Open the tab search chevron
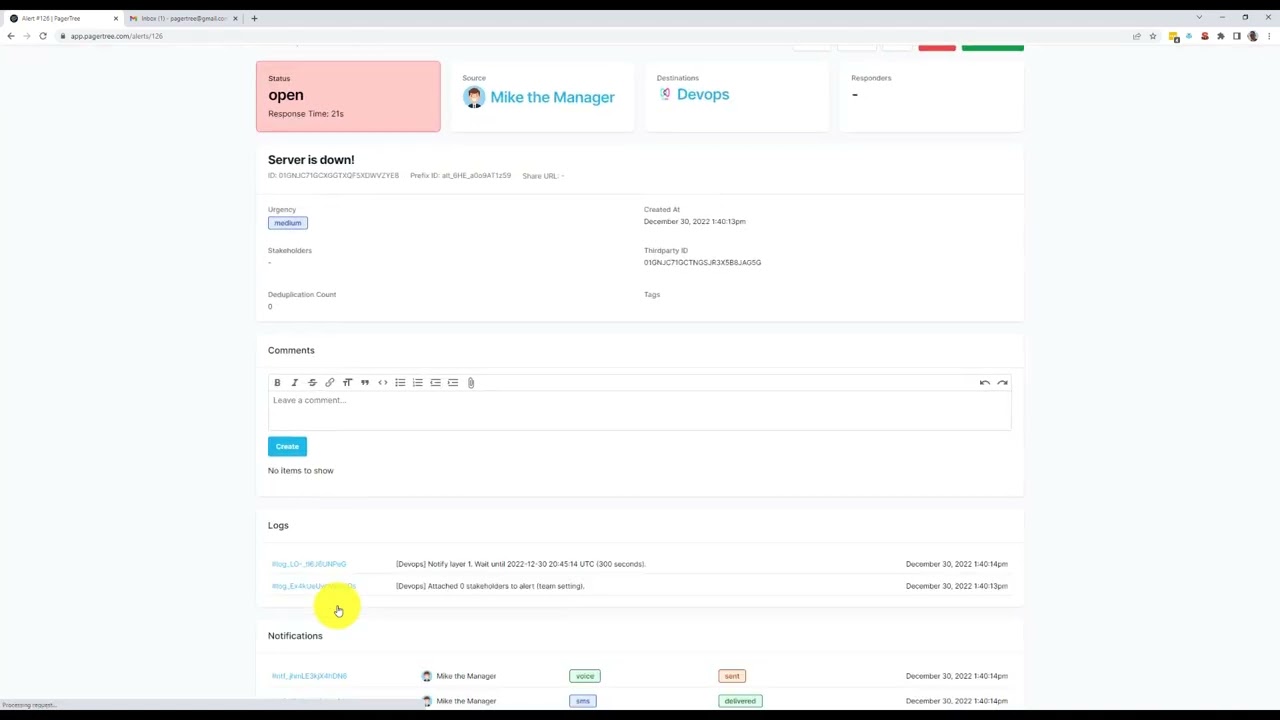This screenshot has height=720, width=1280. pyautogui.click(x=1199, y=17)
